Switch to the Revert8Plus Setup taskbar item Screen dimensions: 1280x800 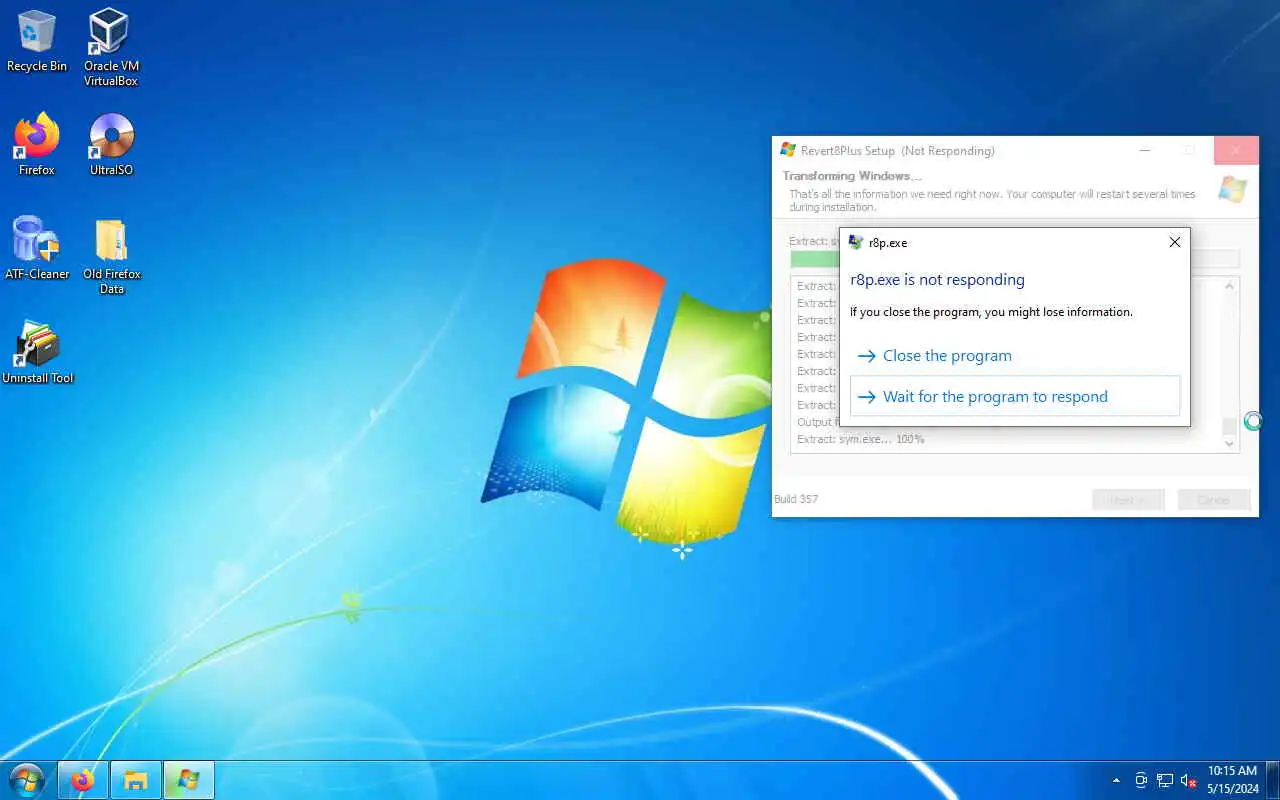tap(189, 780)
